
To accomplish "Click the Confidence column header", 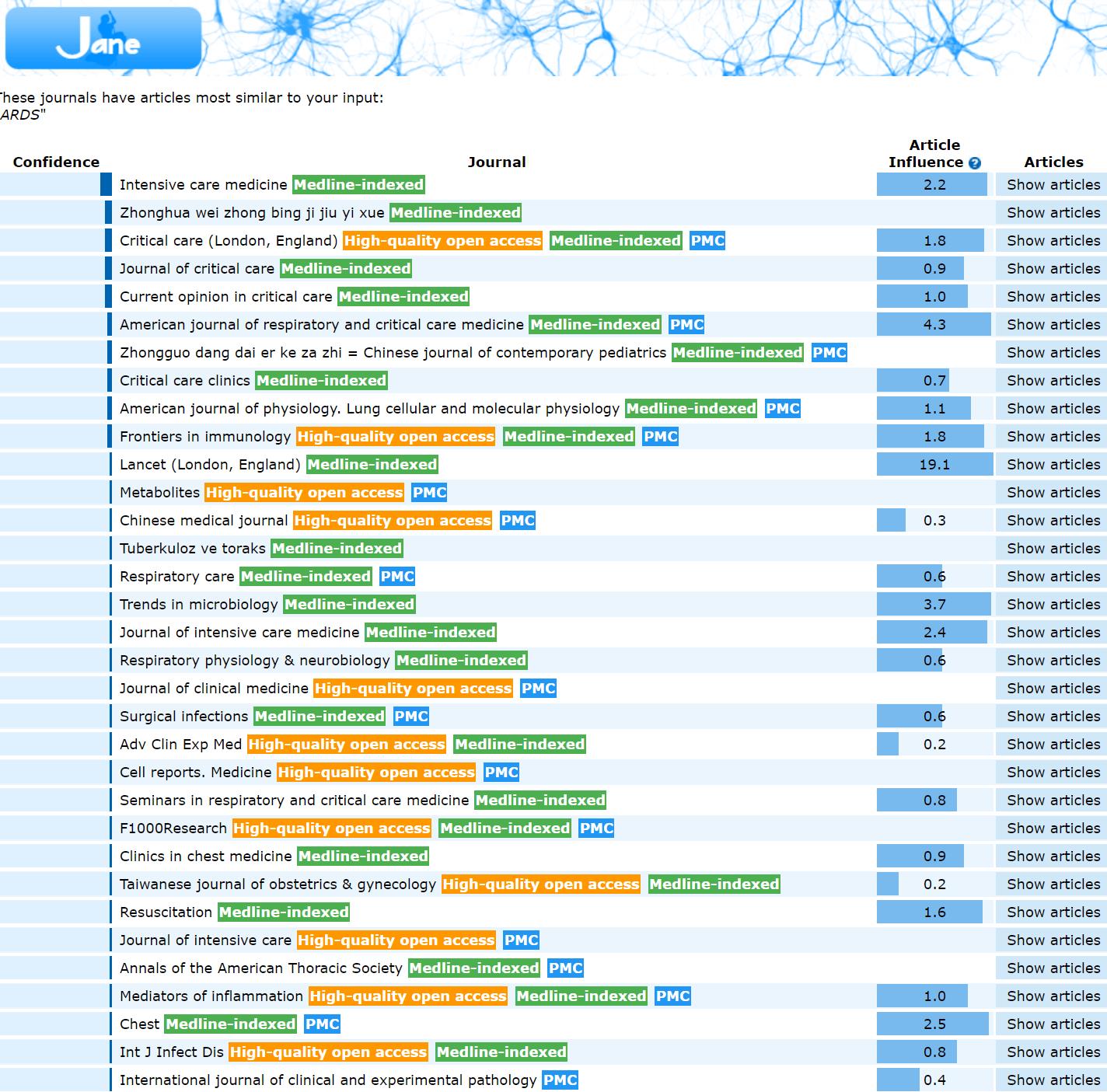I will point(56,162).
